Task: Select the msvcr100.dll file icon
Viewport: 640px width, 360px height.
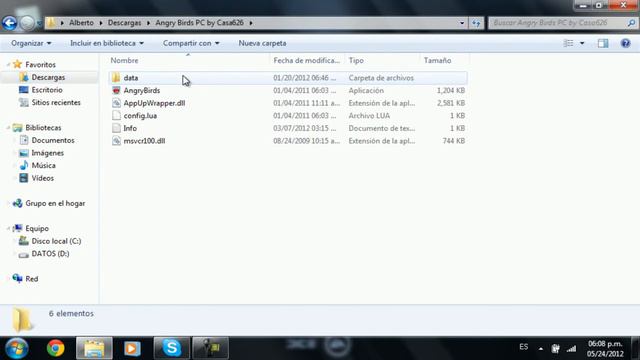Action: (x=116, y=141)
